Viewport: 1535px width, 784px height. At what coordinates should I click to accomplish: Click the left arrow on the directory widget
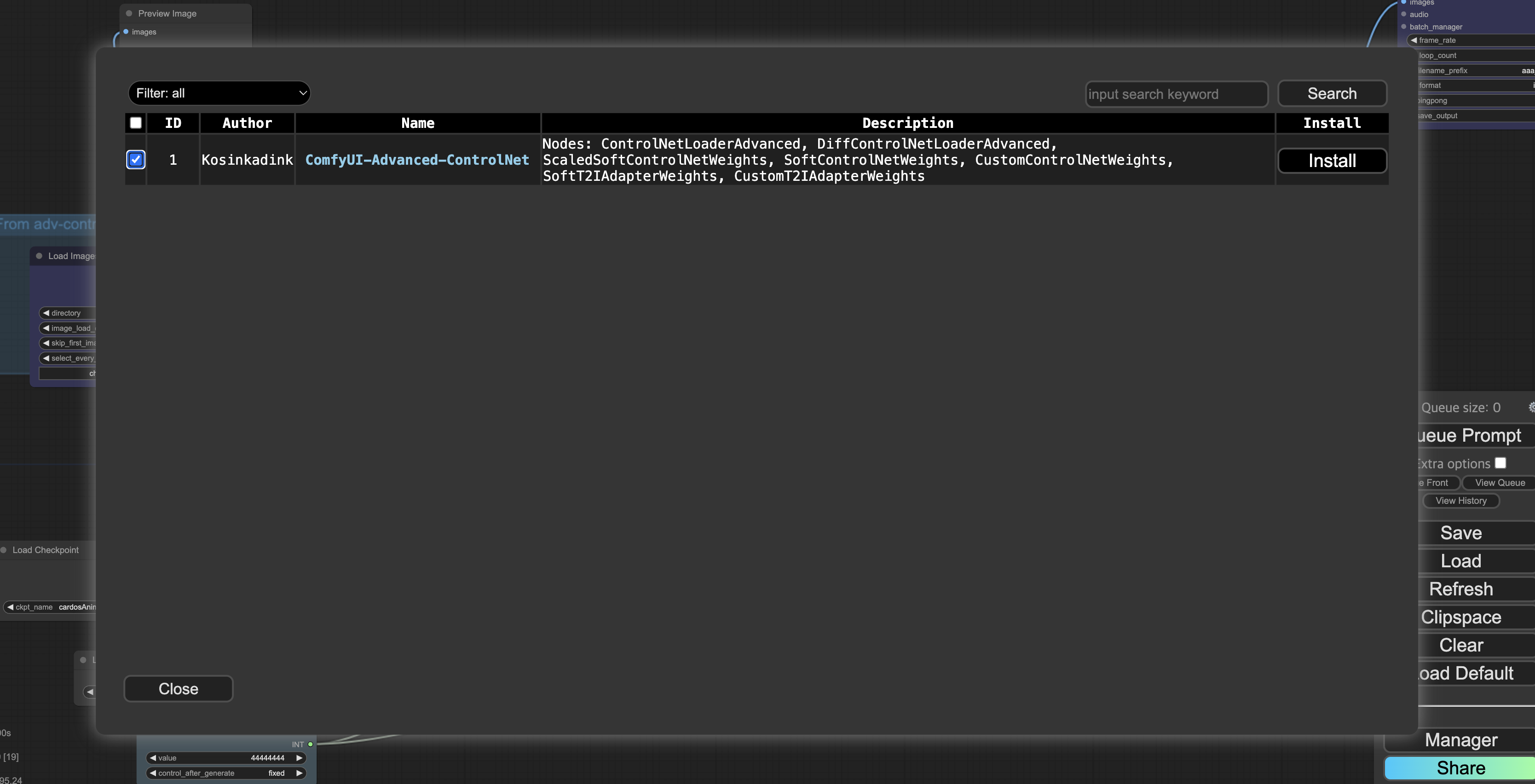[x=46, y=313]
